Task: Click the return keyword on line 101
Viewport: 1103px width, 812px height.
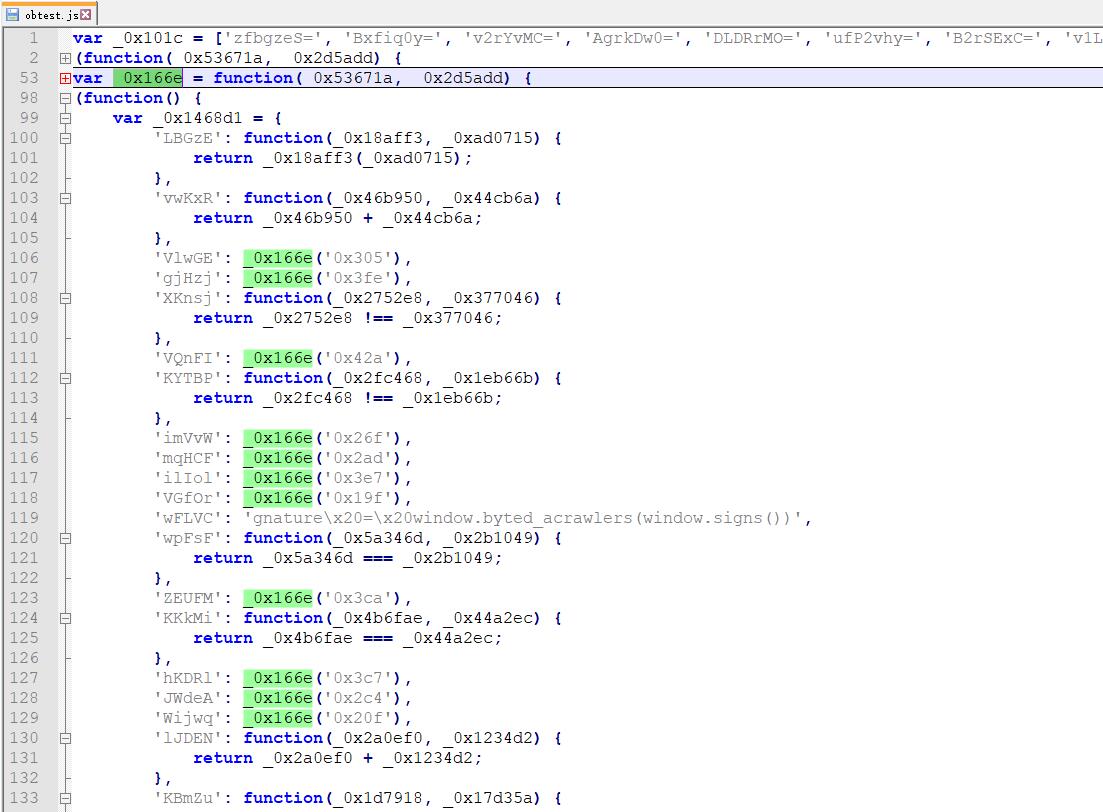Action: pos(223,158)
